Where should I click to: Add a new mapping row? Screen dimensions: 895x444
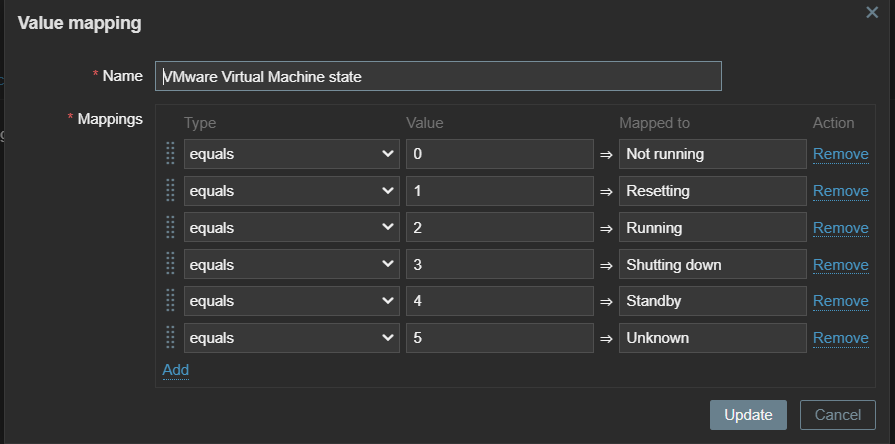175,370
